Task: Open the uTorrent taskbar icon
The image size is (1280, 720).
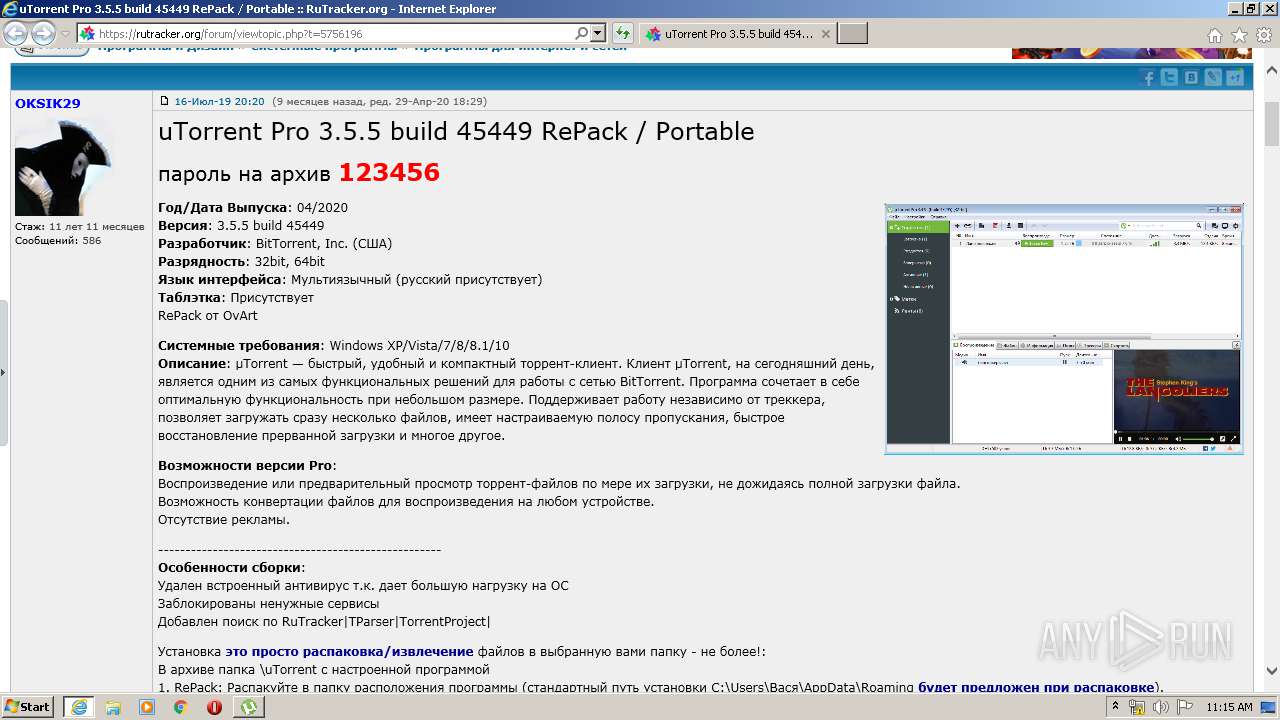Action: coord(248,707)
